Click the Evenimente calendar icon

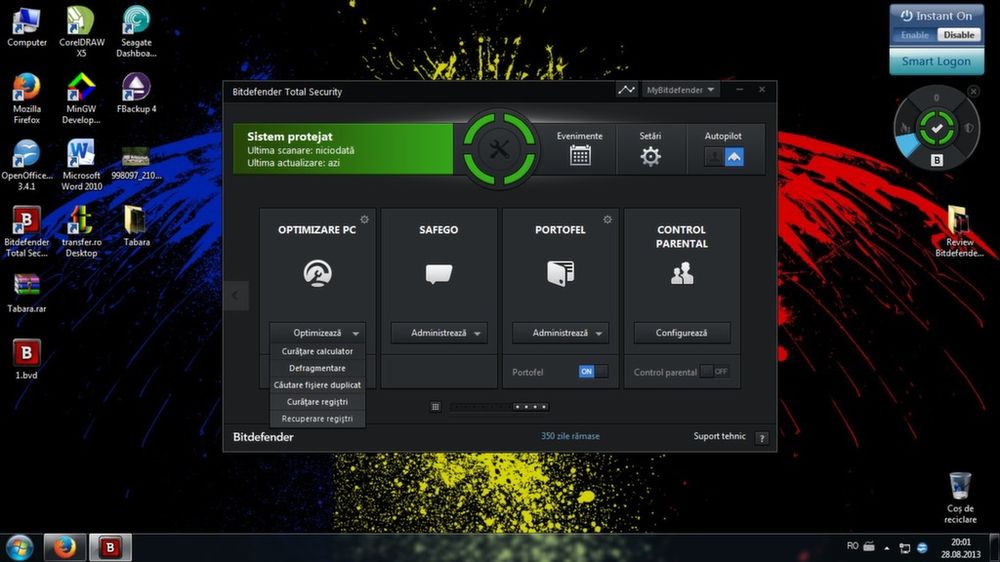(x=580, y=155)
